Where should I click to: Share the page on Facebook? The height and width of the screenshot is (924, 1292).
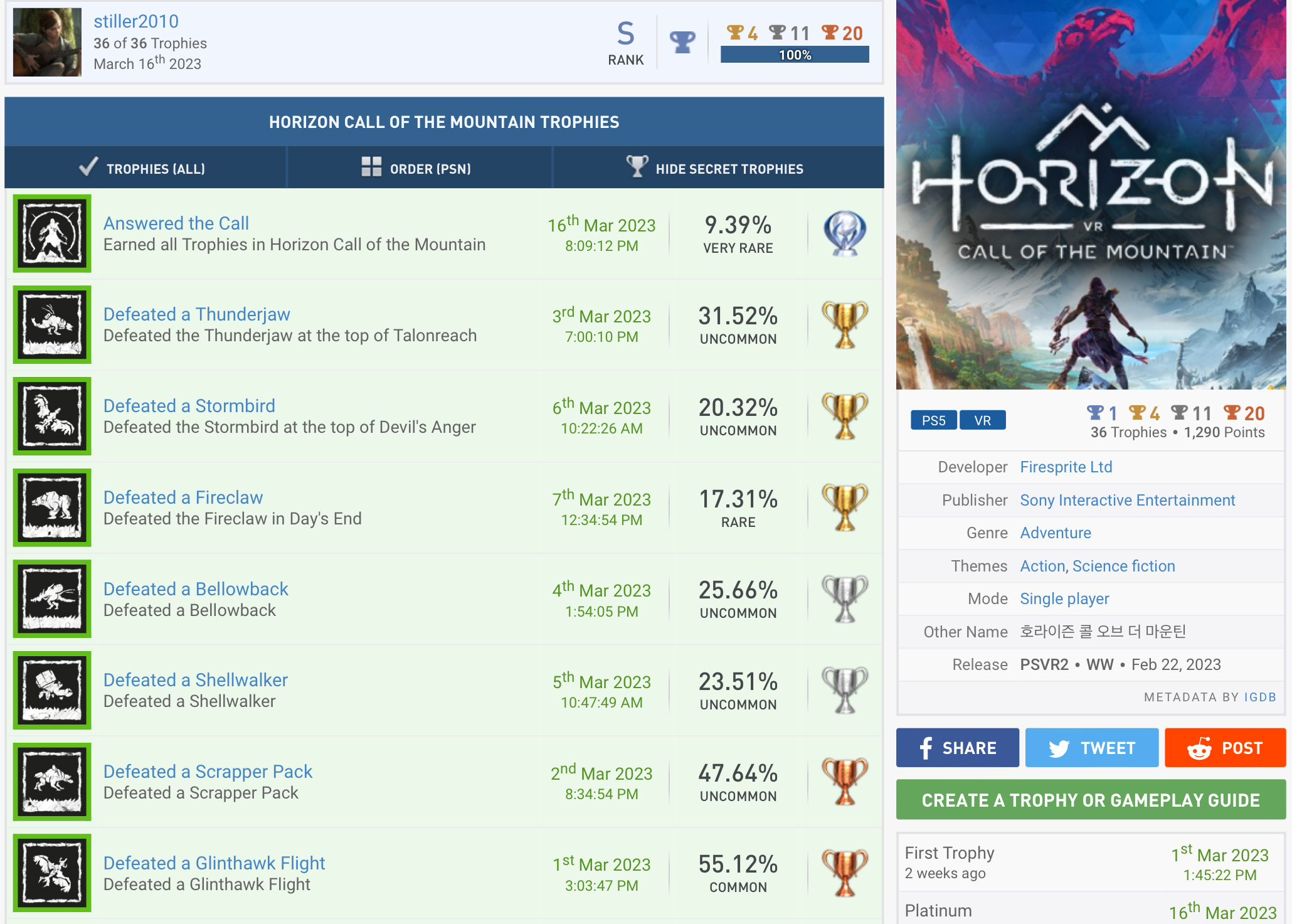(x=958, y=748)
